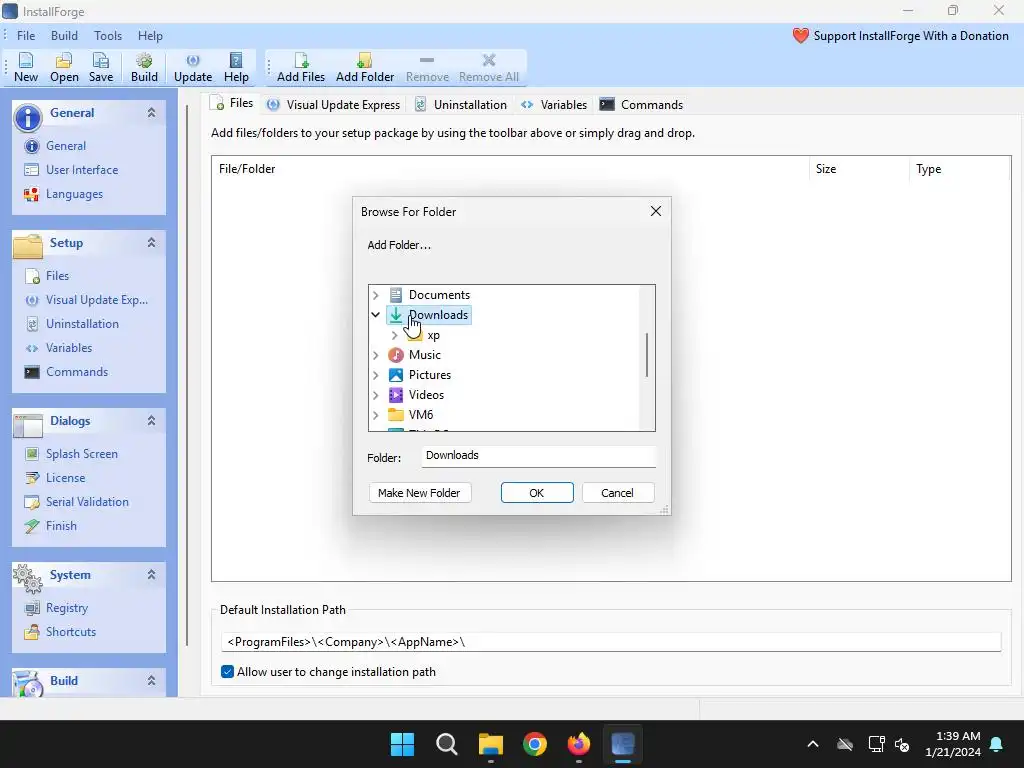Switch to the Variables tab
The width and height of the screenshot is (1024, 768).
point(554,104)
